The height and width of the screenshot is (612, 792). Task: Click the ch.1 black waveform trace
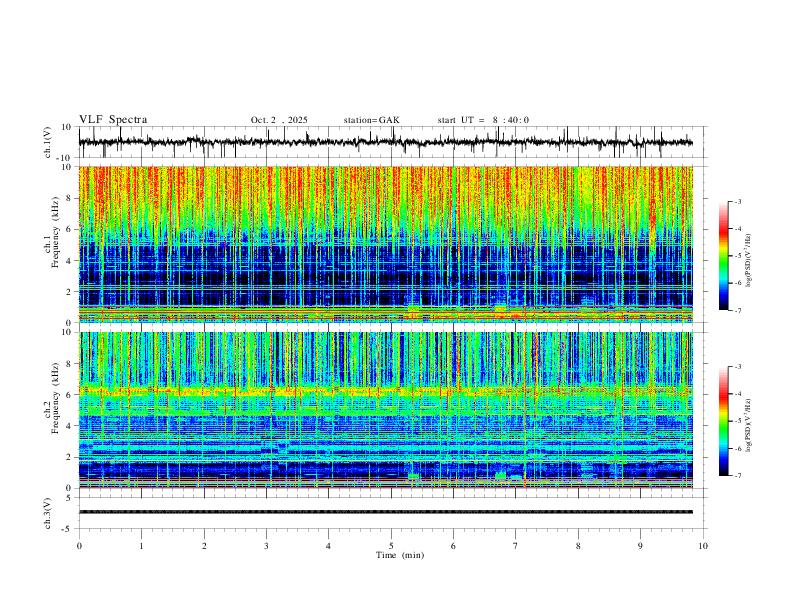[x=385, y=142]
